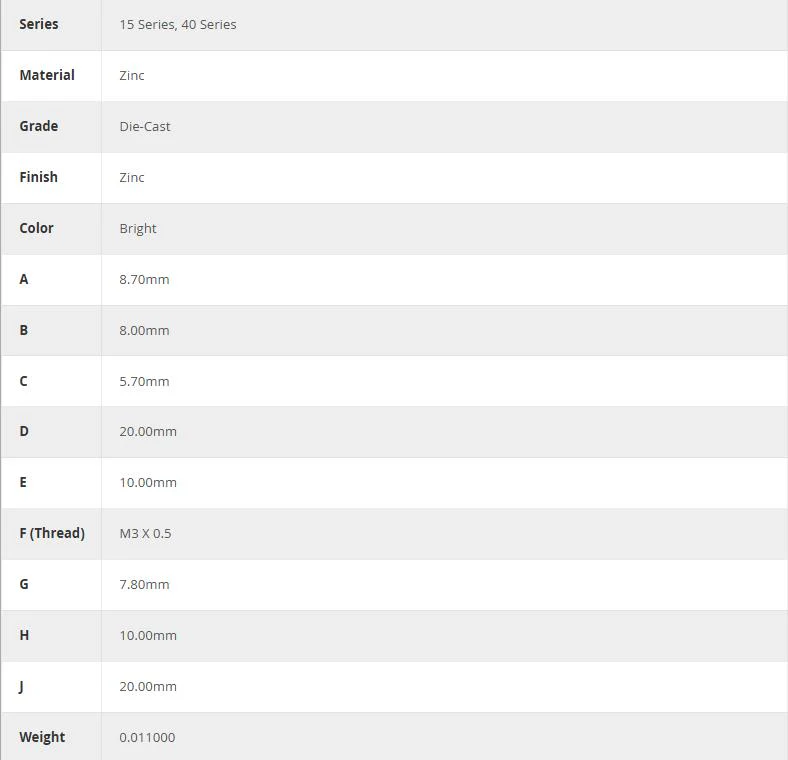Click the Material label cell
This screenshot has width=788, height=760.
[x=47, y=75]
